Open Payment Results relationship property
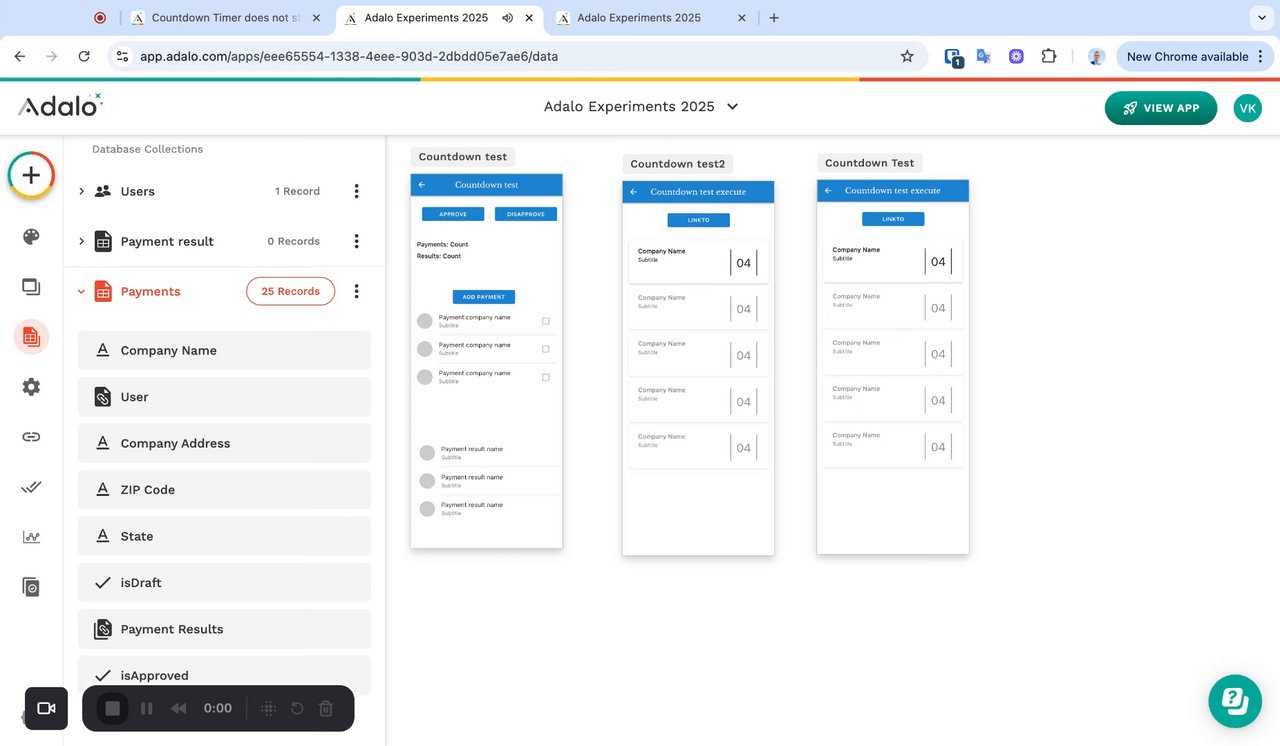Image resolution: width=1280 pixels, height=746 pixels. tap(224, 629)
